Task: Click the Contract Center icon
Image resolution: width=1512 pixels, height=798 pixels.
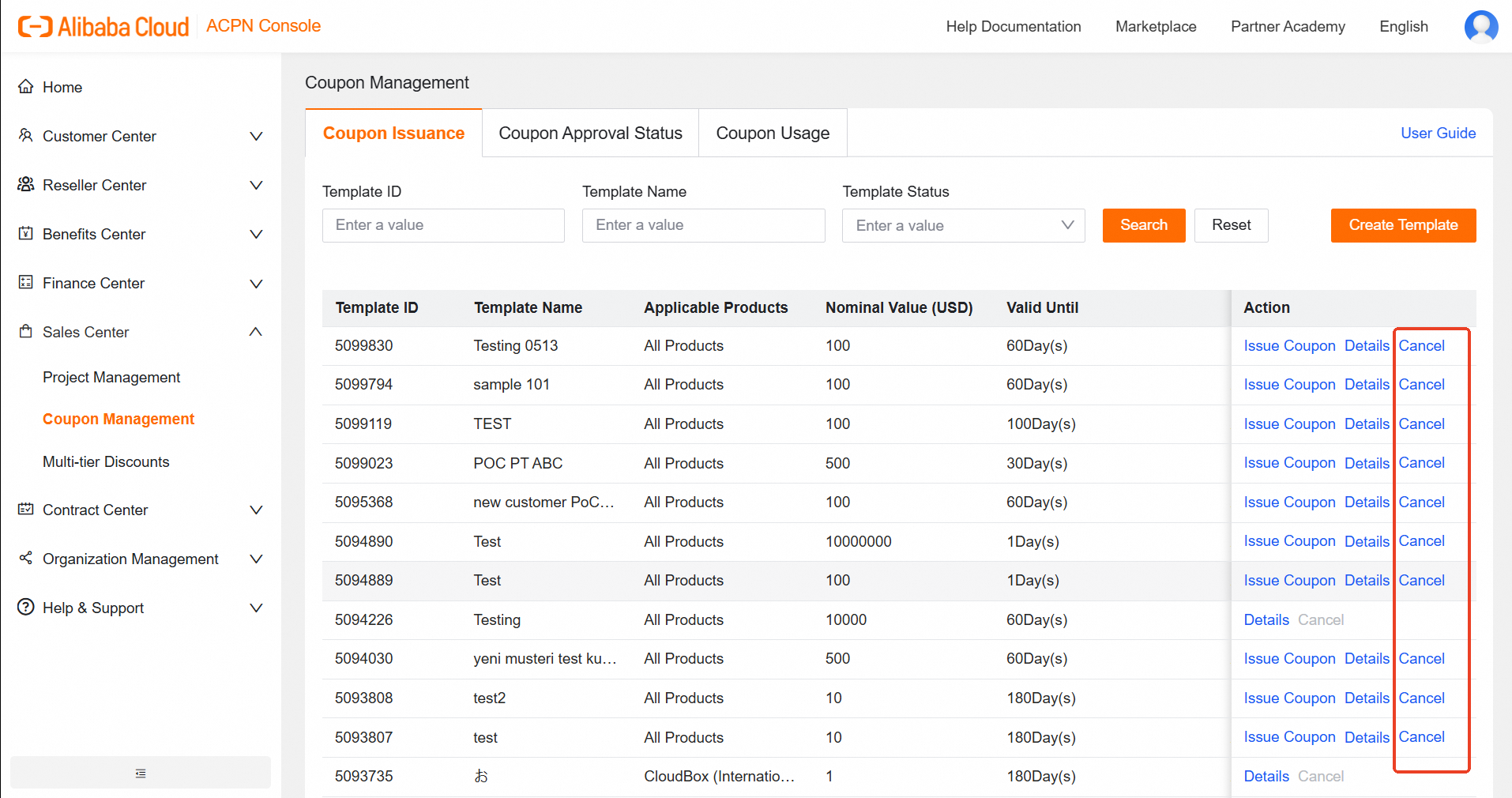Action: point(26,510)
